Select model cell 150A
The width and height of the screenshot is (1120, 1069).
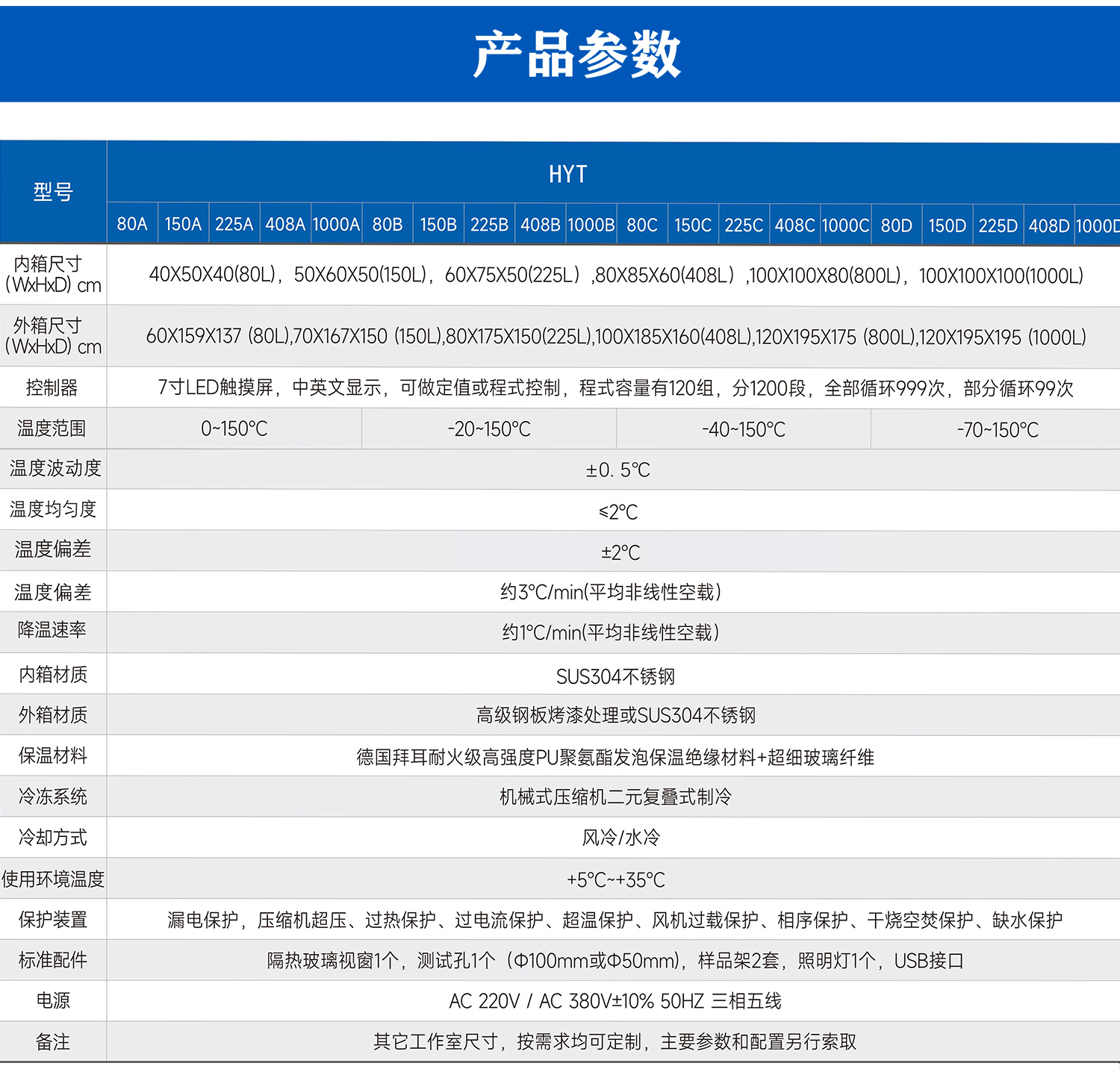coord(184,224)
